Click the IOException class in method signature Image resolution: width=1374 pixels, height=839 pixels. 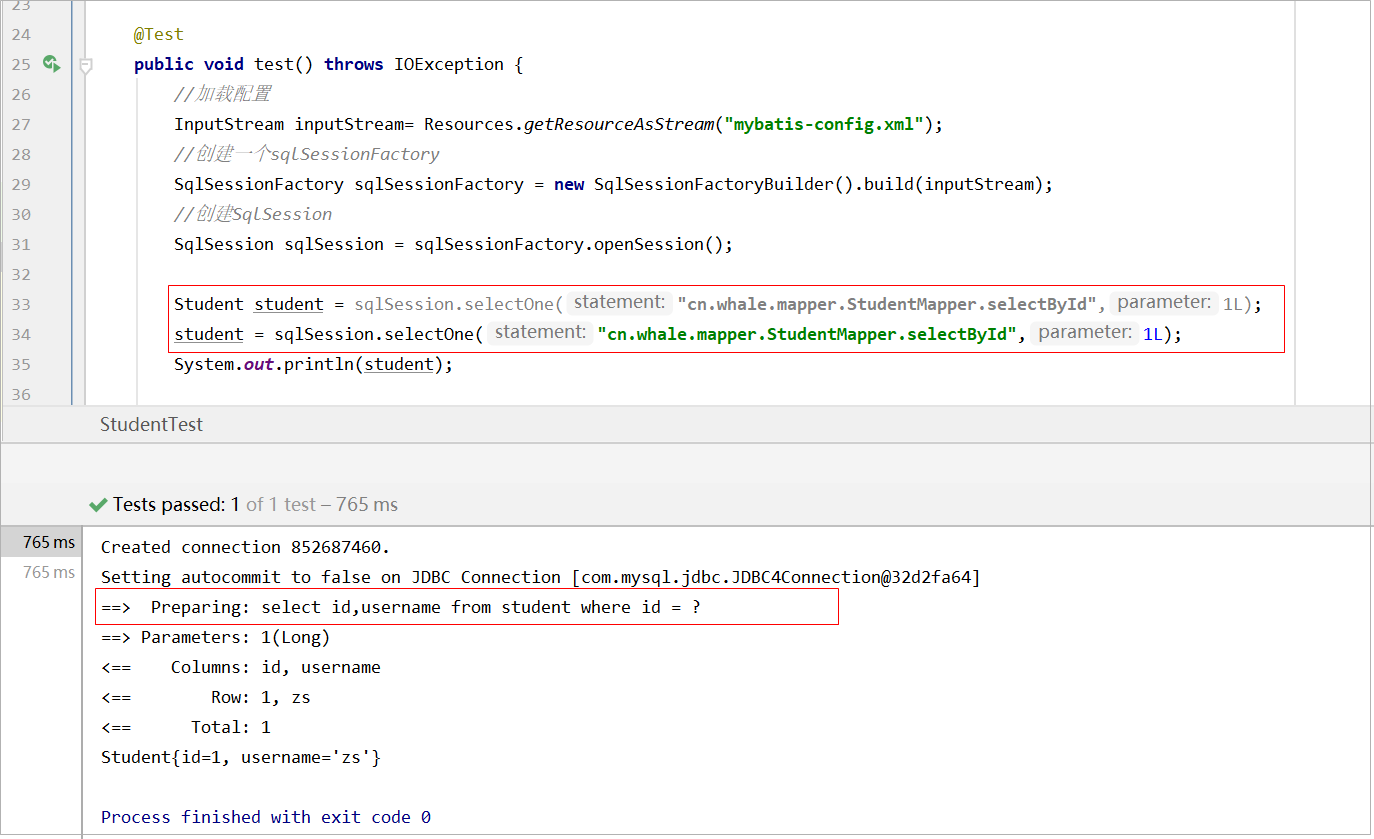click(448, 64)
